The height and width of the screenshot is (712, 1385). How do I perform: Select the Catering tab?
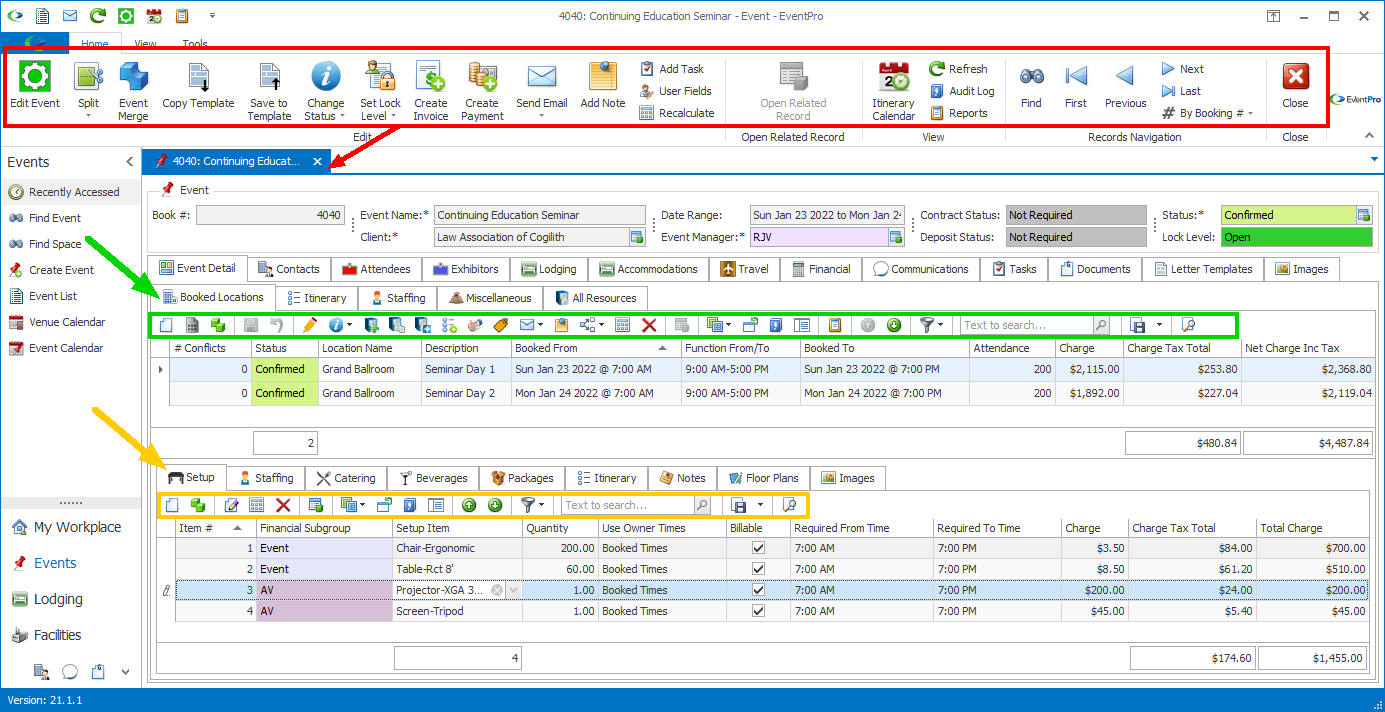pyautogui.click(x=345, y=478)
